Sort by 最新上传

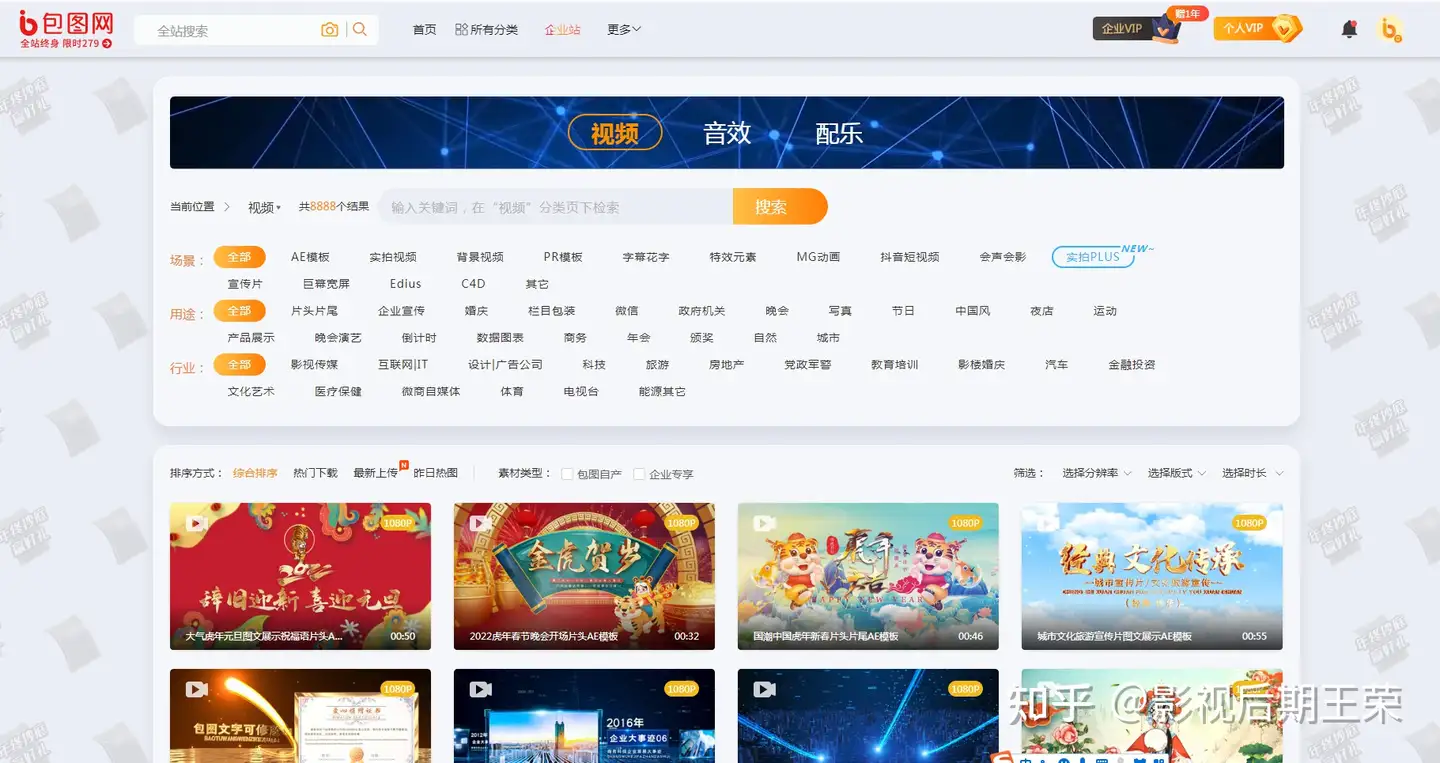pyautogui.click(x=375, y=473)
